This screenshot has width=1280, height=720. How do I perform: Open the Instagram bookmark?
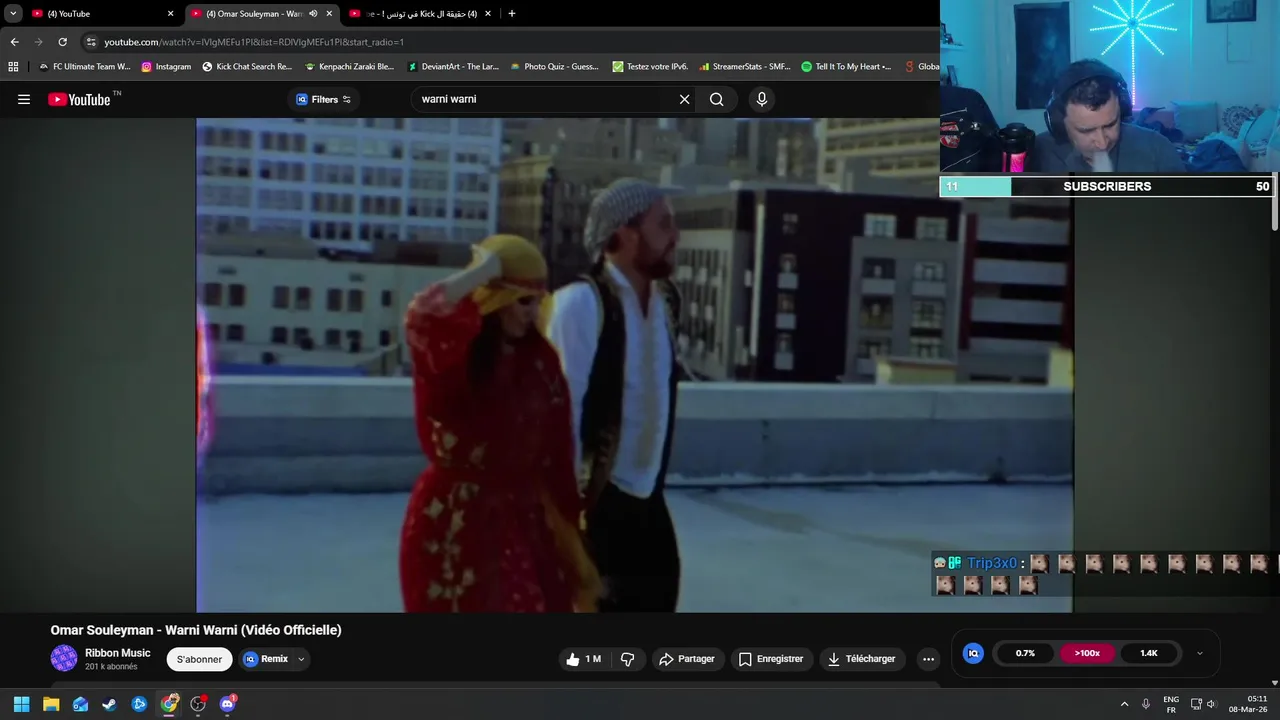coord(166,67)
